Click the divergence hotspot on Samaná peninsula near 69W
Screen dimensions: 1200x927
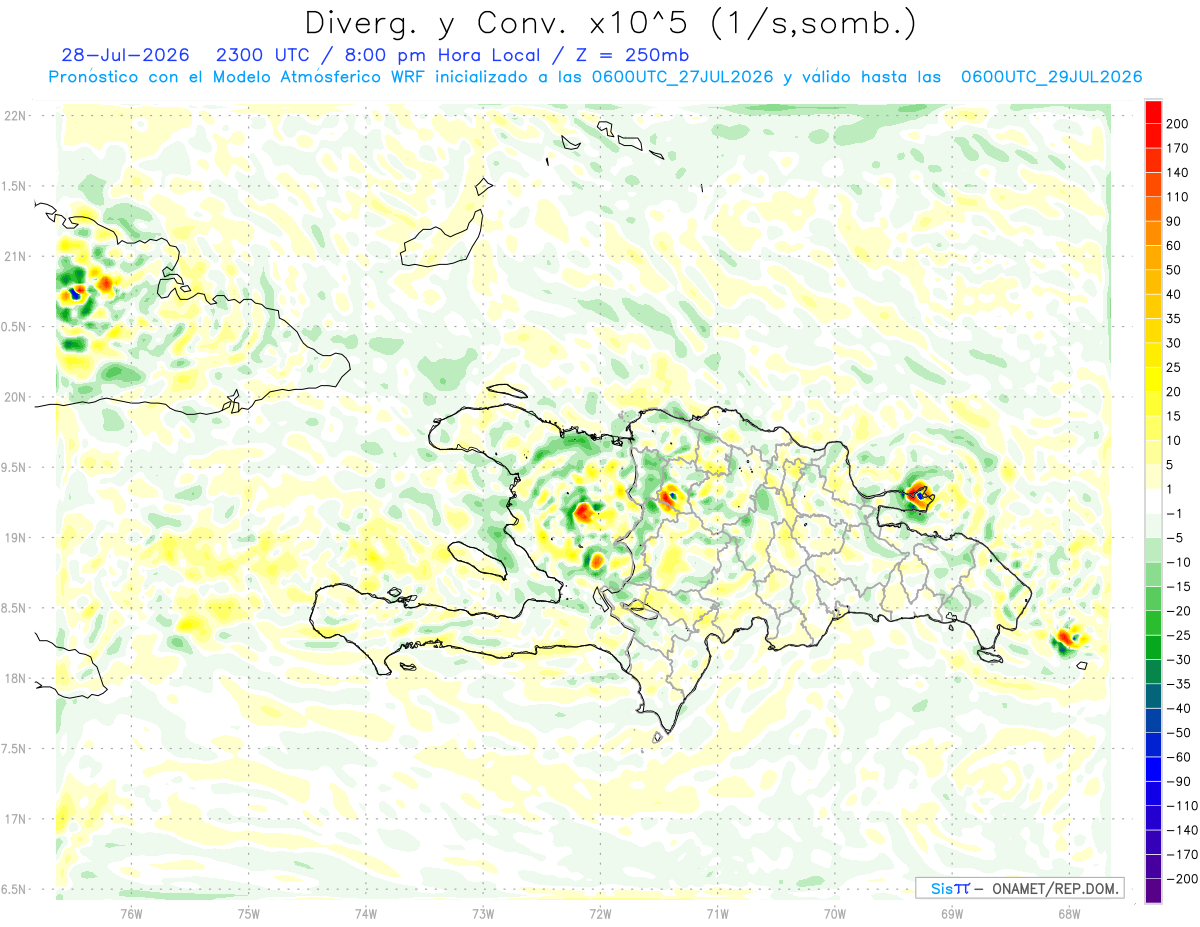918,493
